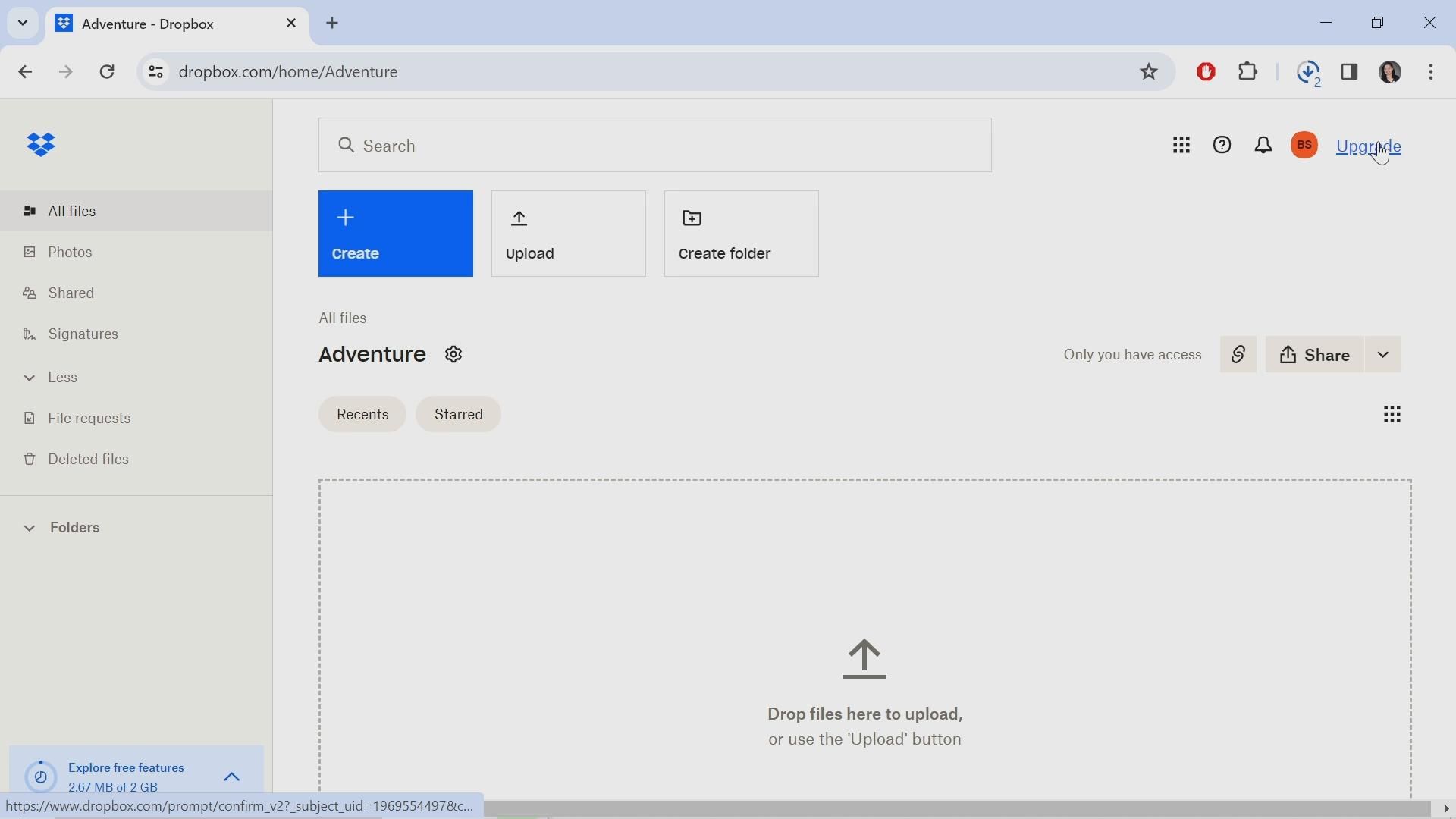Click the BS account avatar
1456x819 pixels.
[x=1305, y=146]
